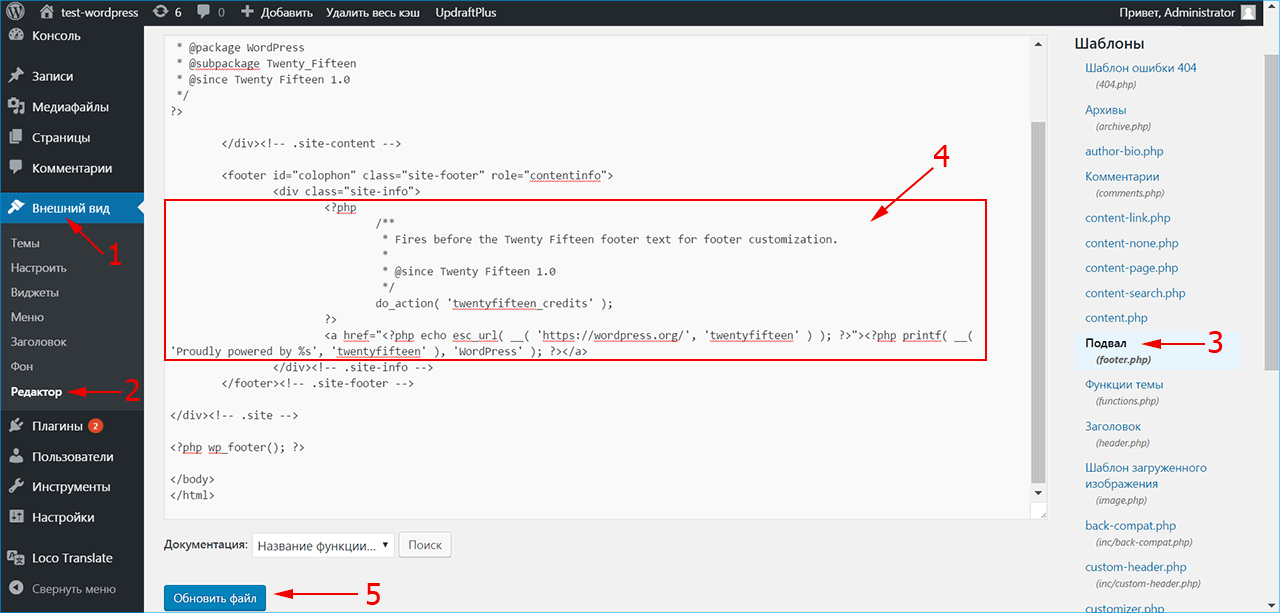
Task: Open the updates counter icon showing 6
Action: (x=161, y=13)
